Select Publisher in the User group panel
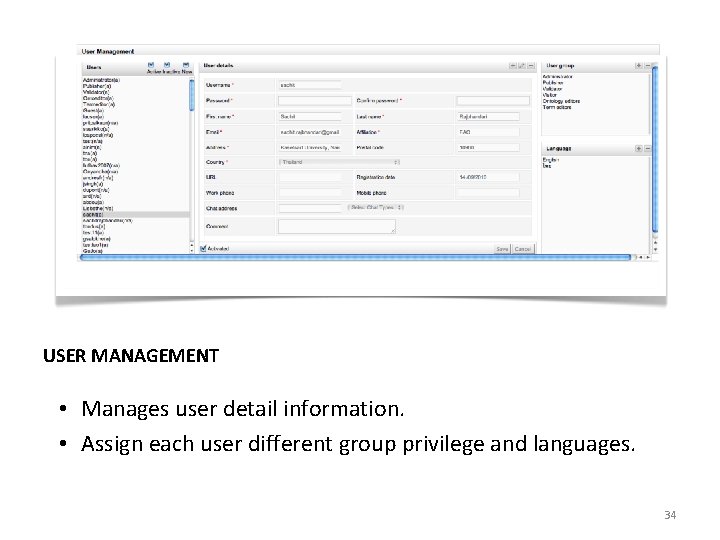 pos(553,83)
